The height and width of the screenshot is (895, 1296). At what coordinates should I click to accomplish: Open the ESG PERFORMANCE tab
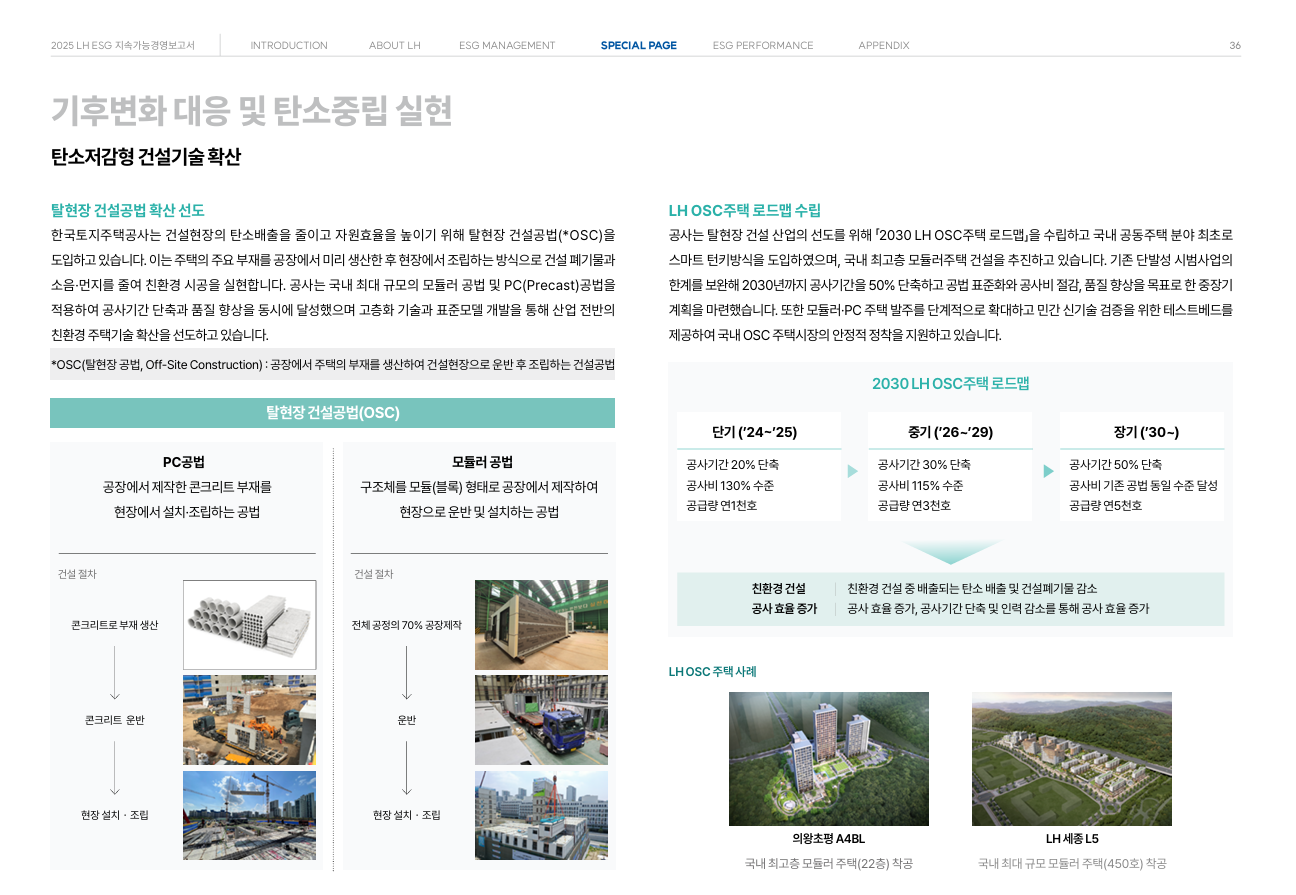click(x=763, y=45)
